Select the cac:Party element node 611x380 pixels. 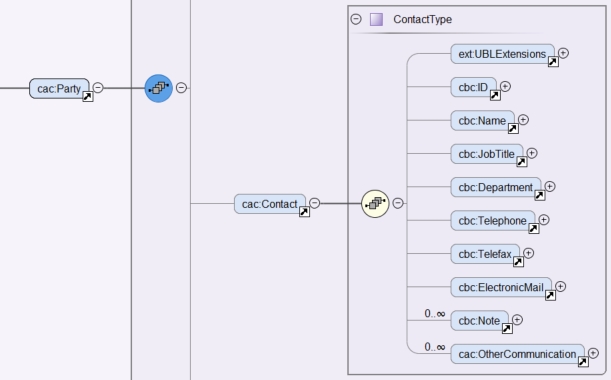point(59,88)
